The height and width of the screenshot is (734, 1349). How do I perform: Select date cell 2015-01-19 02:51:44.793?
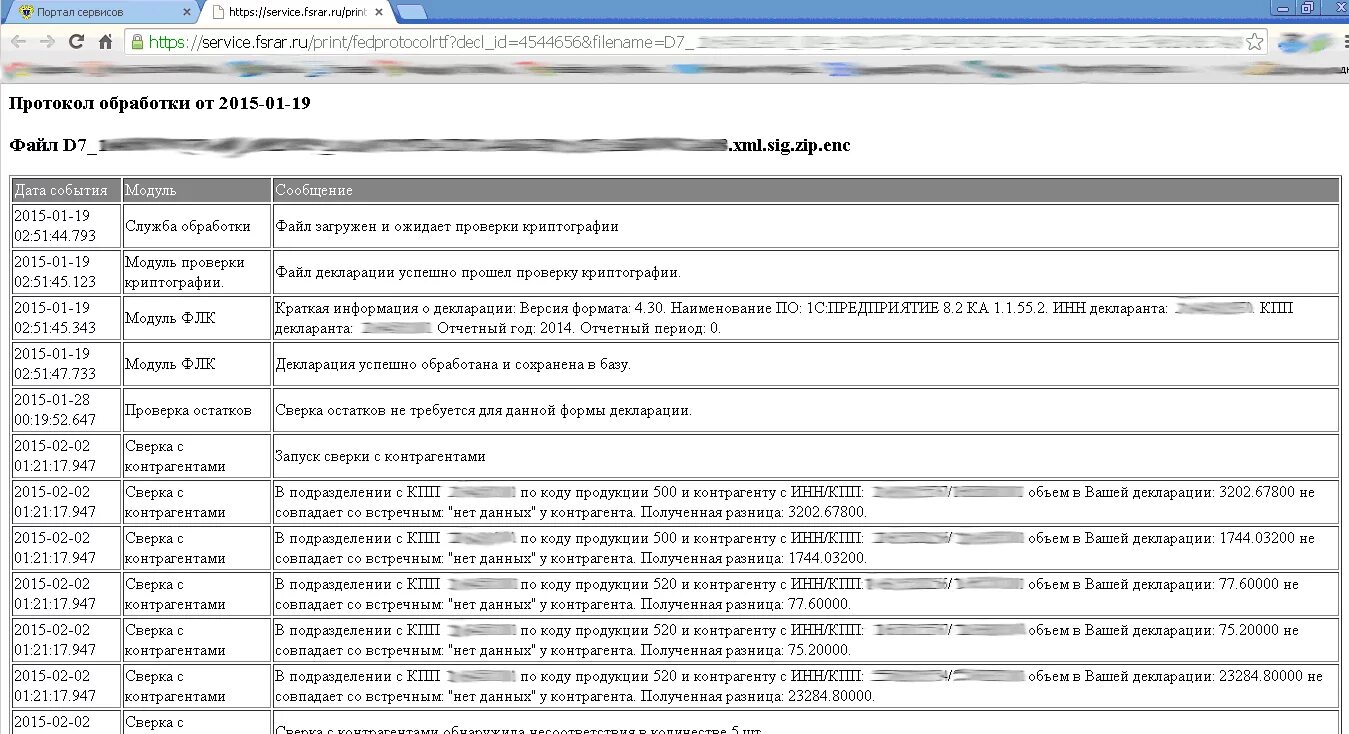click(x=66, y=226)
